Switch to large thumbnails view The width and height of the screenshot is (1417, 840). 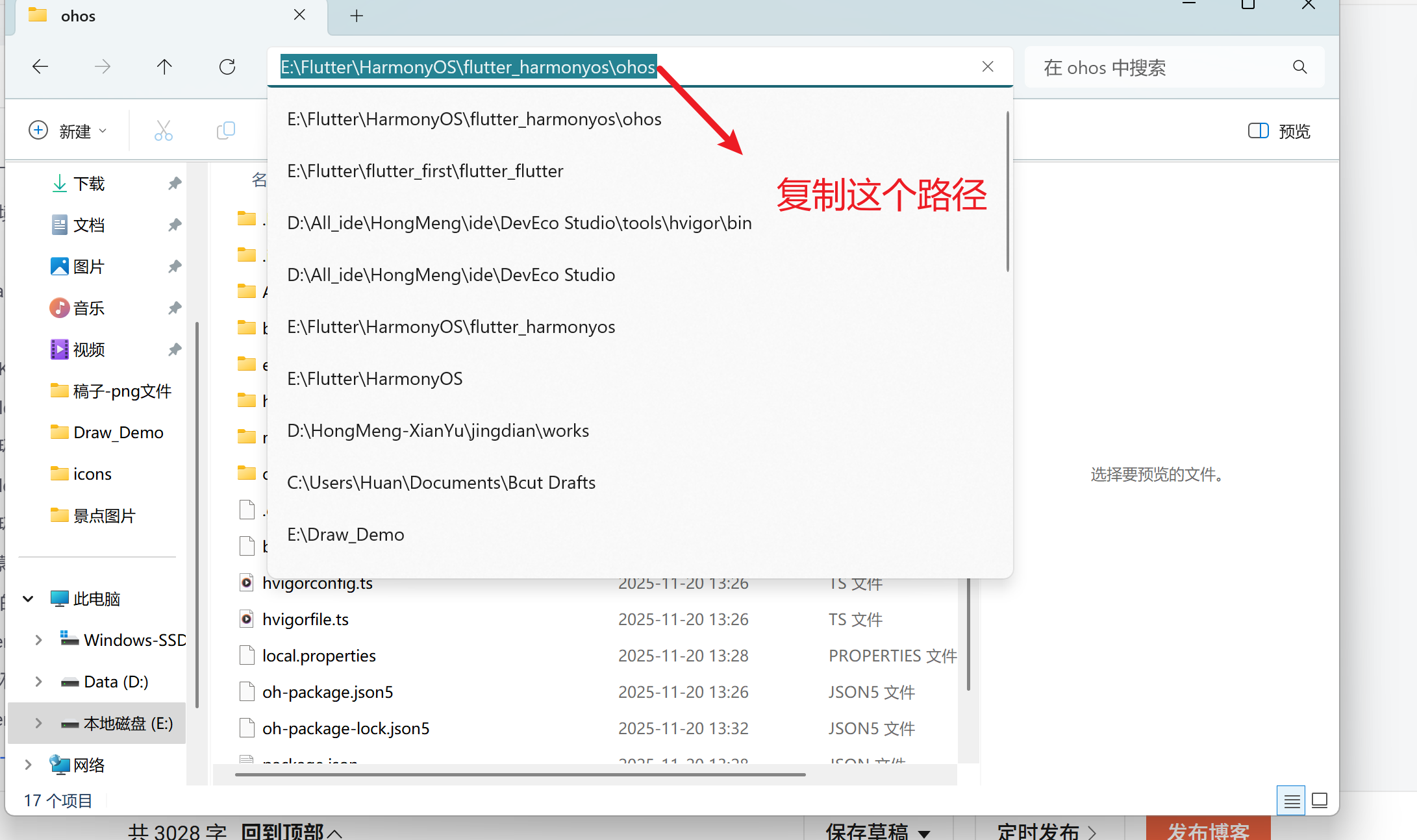[x=1320, y=800]
